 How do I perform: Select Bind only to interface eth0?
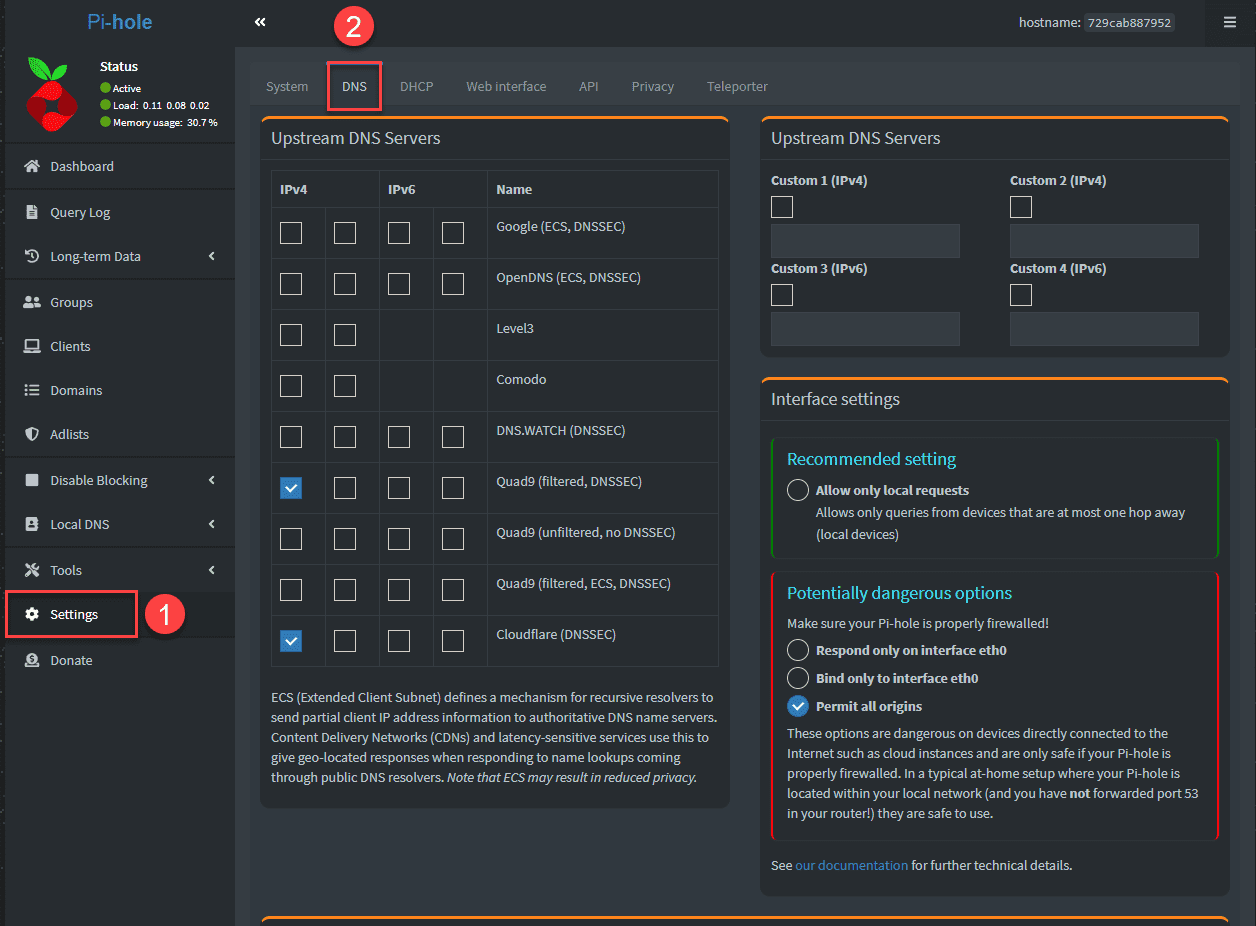[798, 678]
